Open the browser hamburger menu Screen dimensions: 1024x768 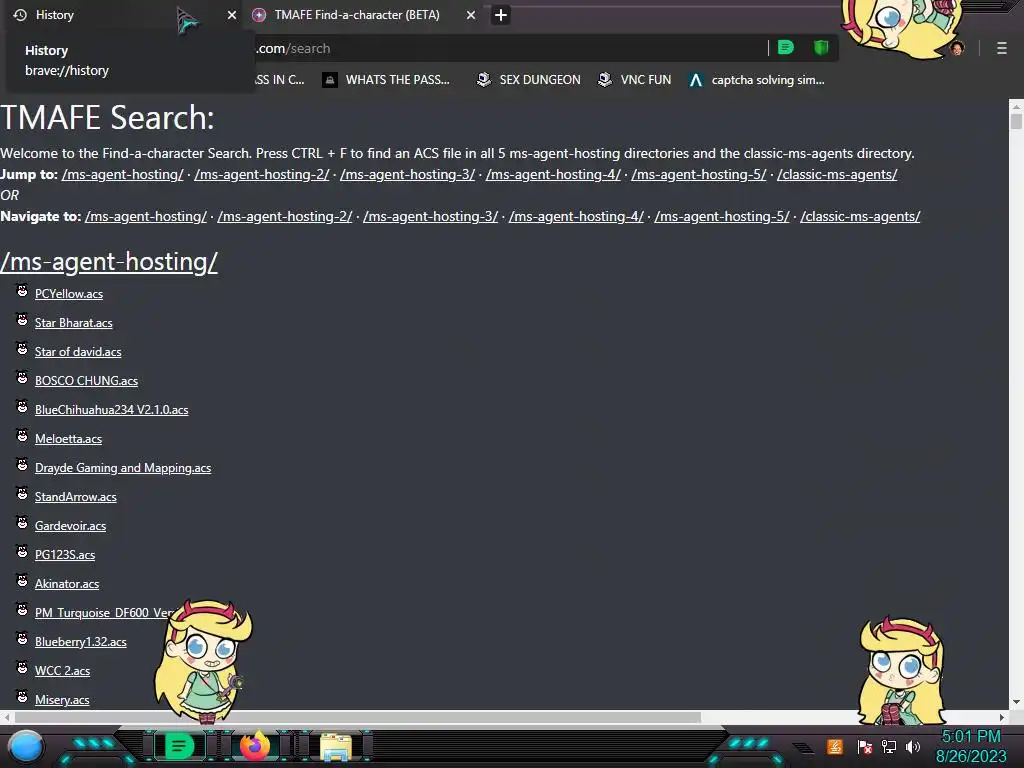(x=1001, y=48)
